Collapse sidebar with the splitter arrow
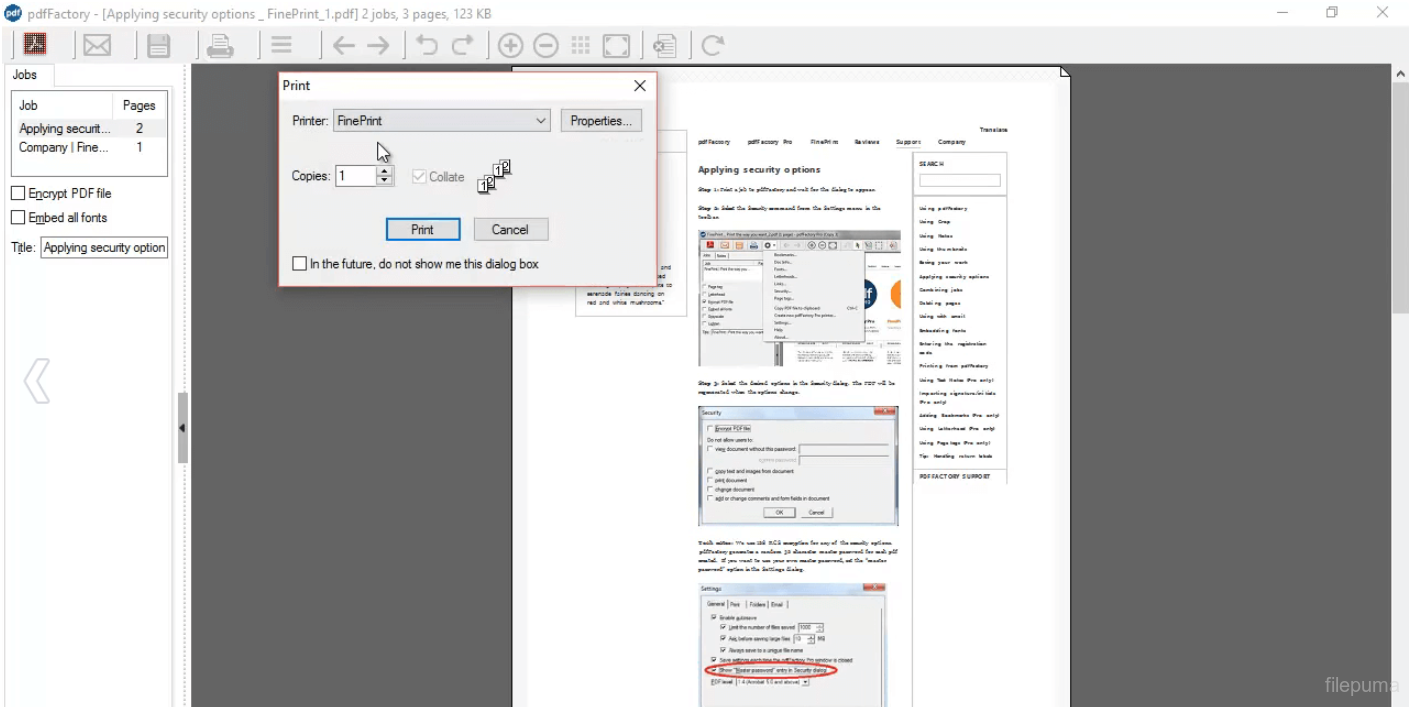Screen dimensions: 1411x707 [x=182, y=428]
